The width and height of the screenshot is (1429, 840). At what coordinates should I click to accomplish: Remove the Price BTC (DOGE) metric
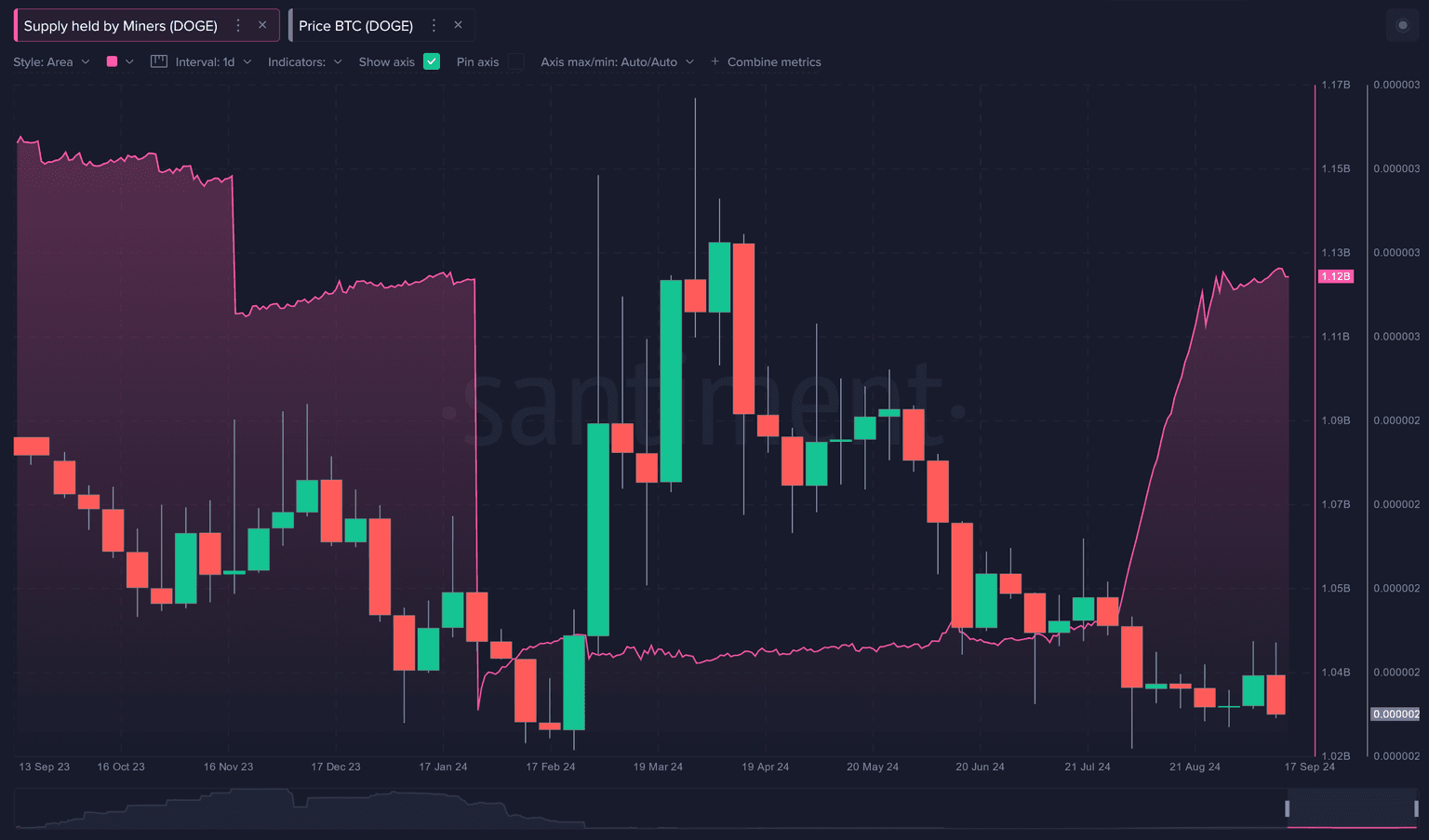458,25
